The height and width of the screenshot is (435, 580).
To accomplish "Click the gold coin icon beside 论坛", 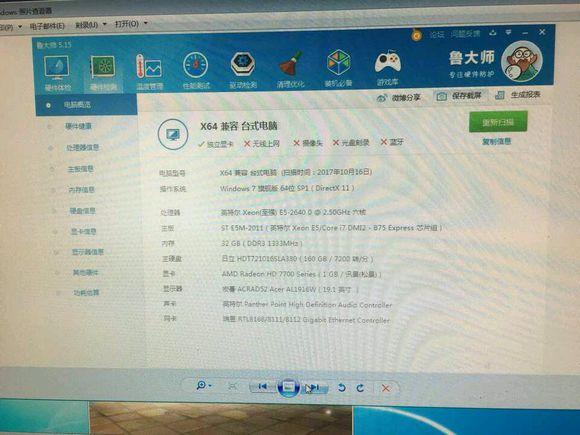I will (417, 36).
